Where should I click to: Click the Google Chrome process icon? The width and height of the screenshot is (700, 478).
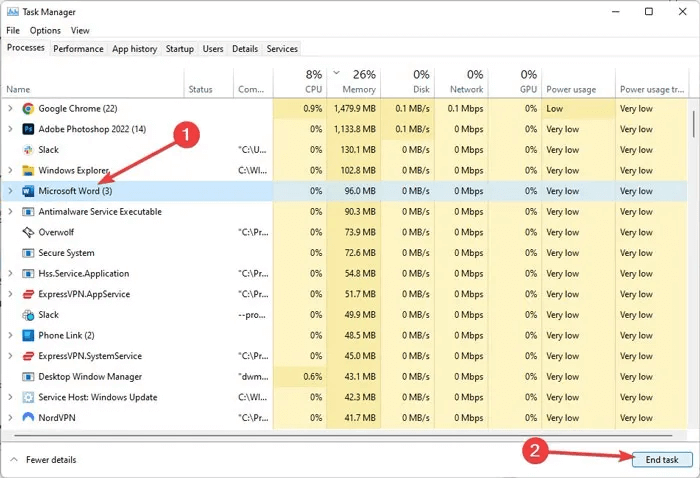click(28, 108)
